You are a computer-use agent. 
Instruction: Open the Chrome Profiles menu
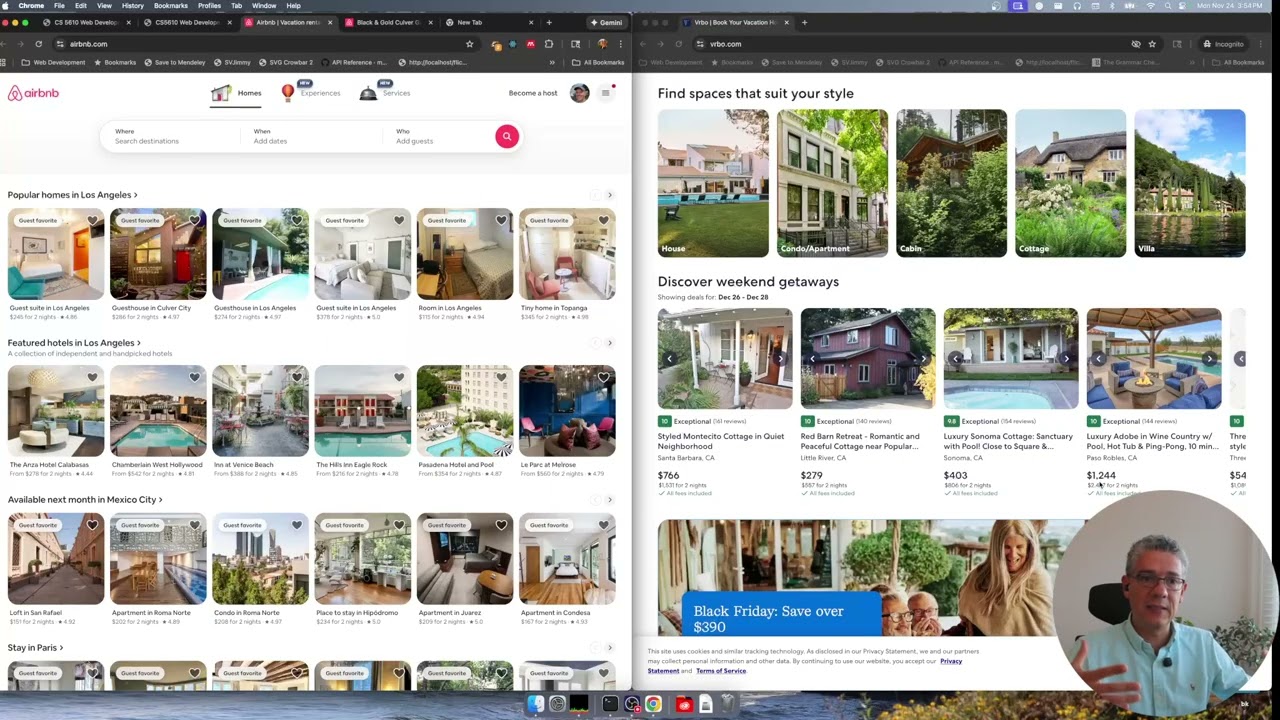[209, 6]
